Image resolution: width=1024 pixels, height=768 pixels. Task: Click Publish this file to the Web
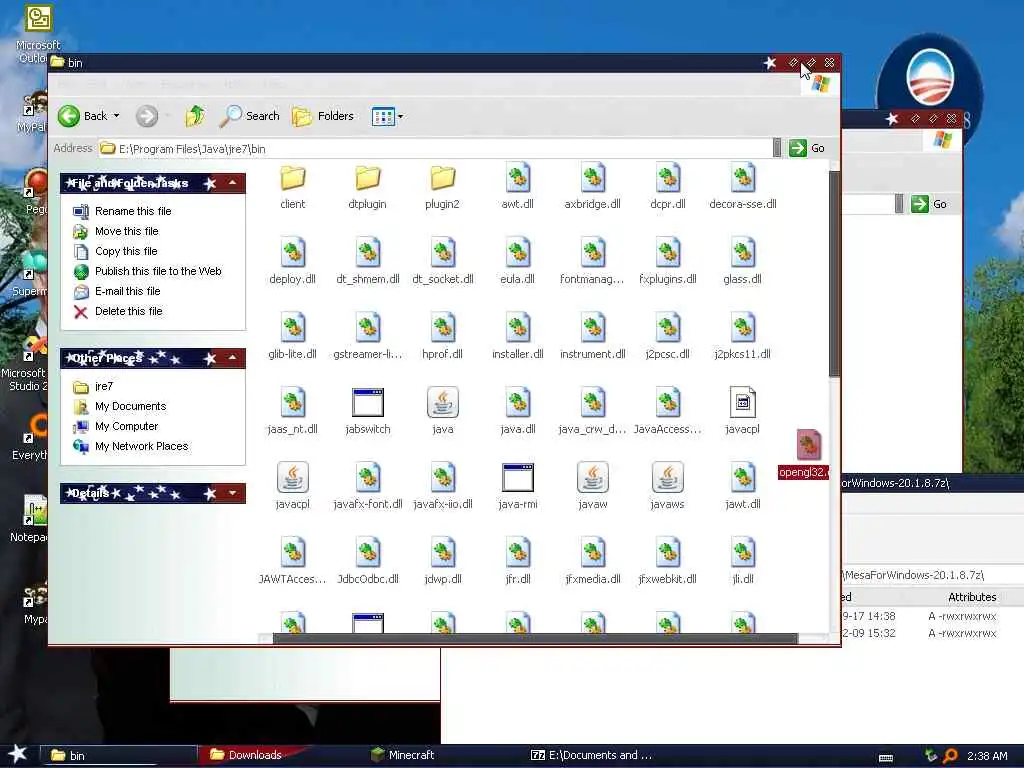point(148,271)
